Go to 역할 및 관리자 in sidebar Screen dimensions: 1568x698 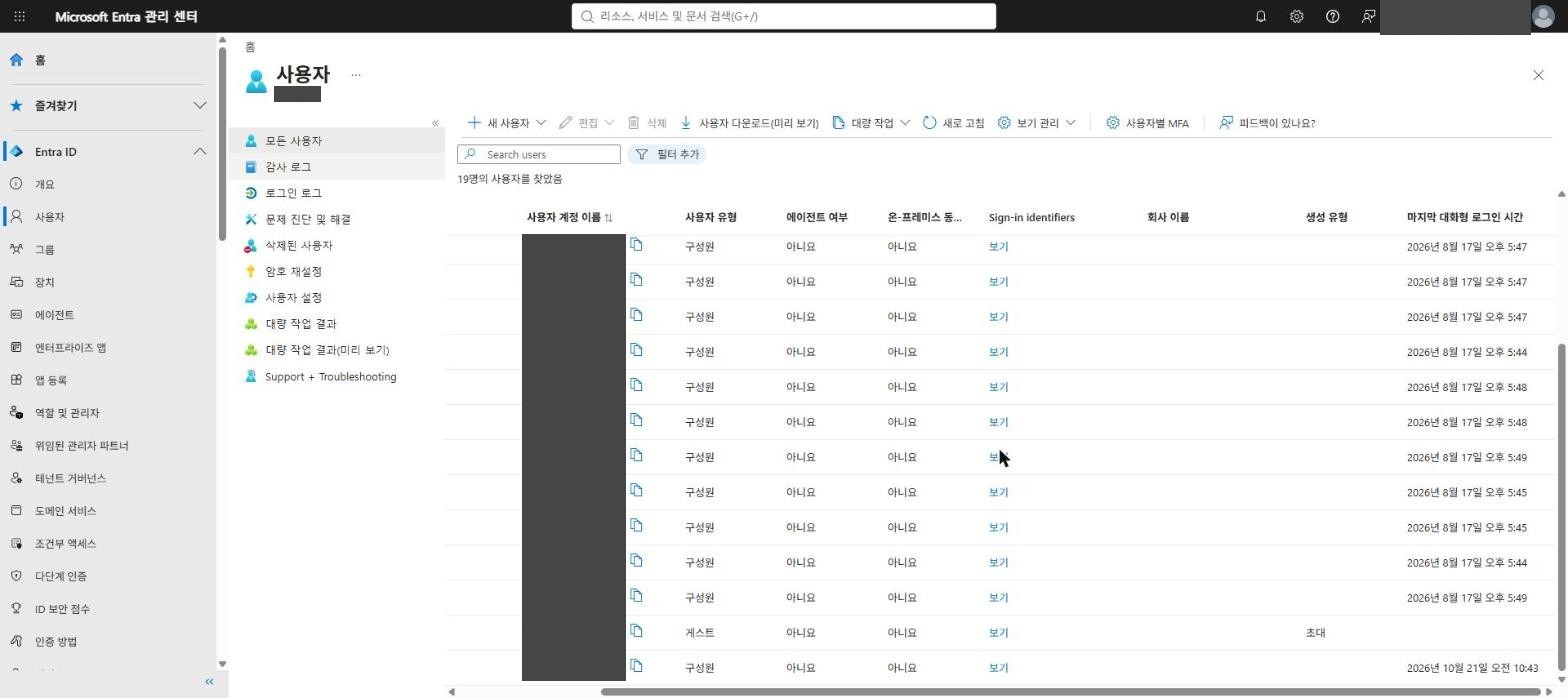(67, 412)
